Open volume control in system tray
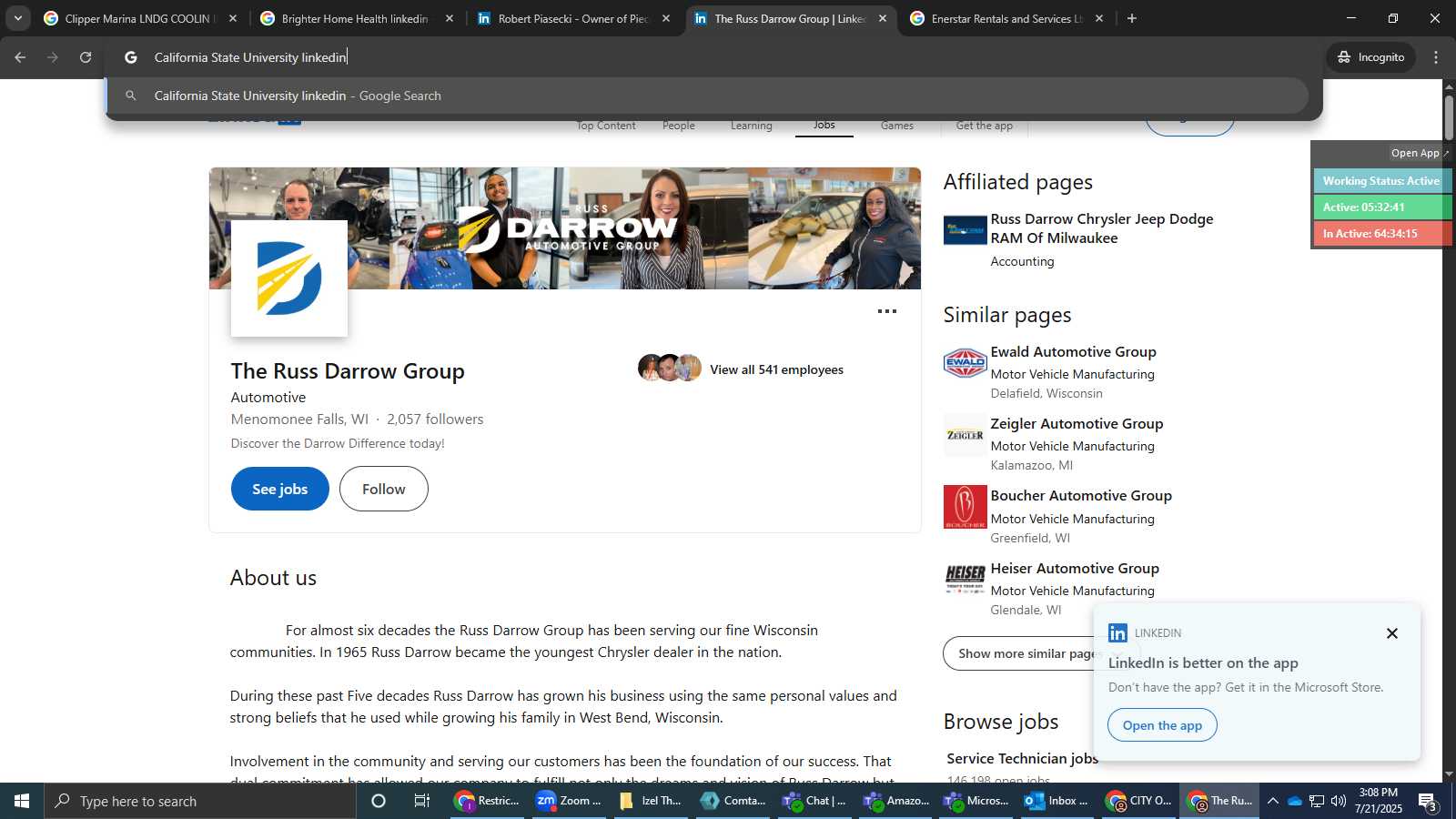The width and height of the screenshot is (1456, 819). [x=1338, y=801]
